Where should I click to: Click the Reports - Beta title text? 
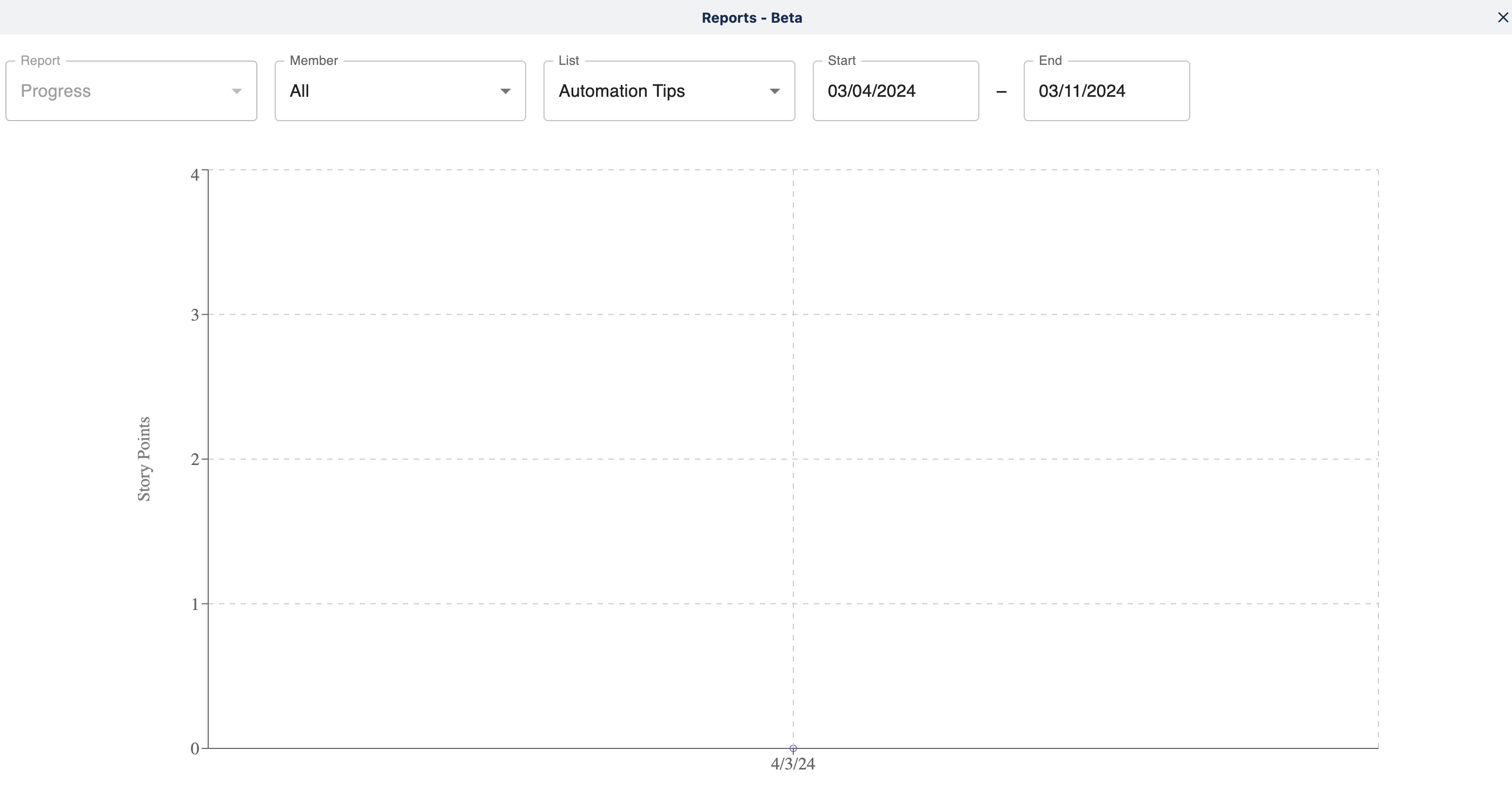pos(752,18)
